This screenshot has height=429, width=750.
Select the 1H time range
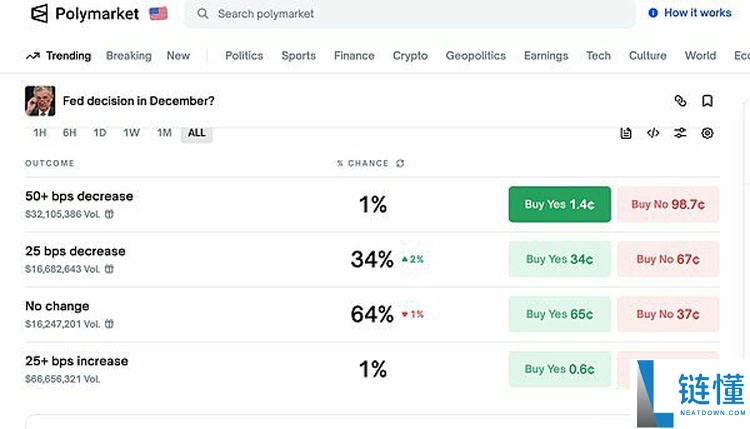click(x=40, y=133)
